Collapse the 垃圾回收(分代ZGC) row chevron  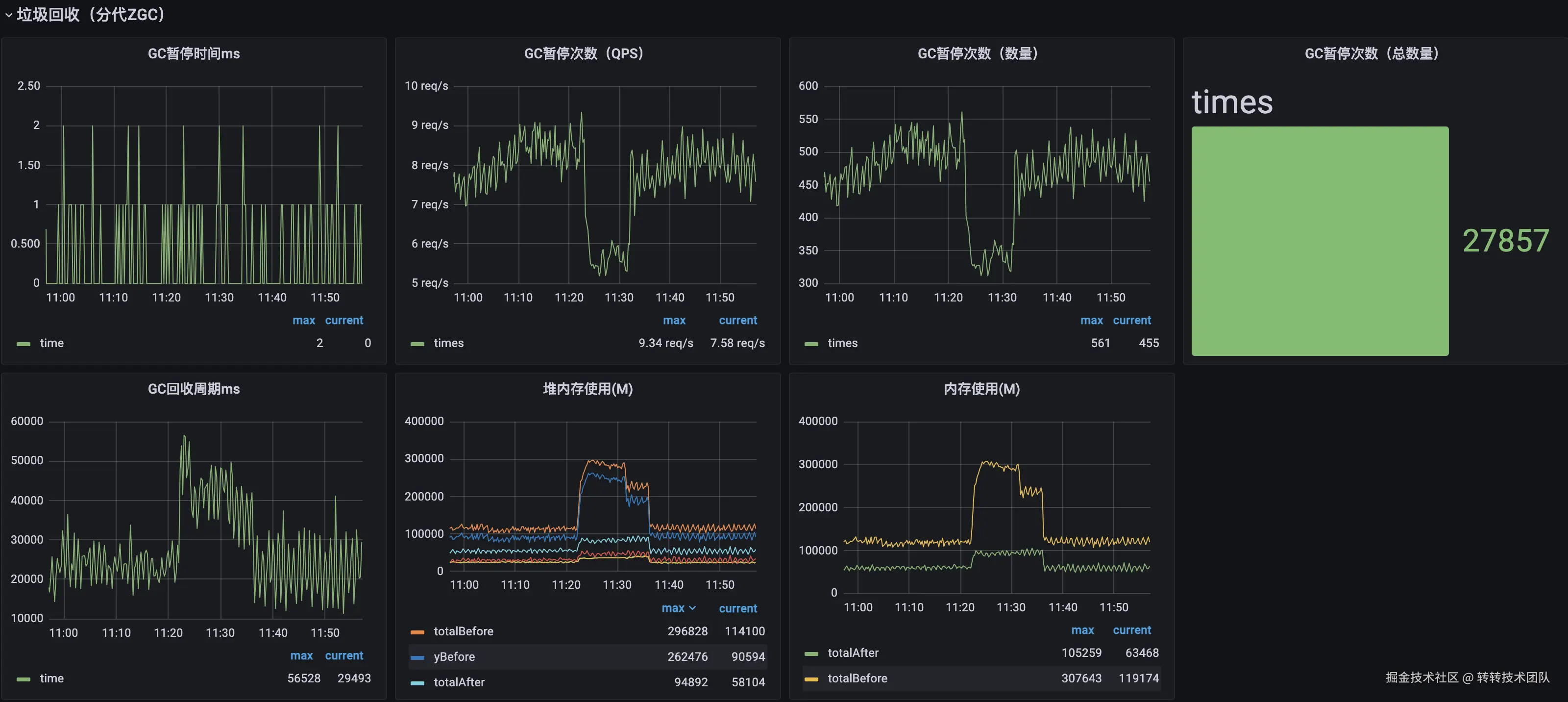click(x=8, y=15)
